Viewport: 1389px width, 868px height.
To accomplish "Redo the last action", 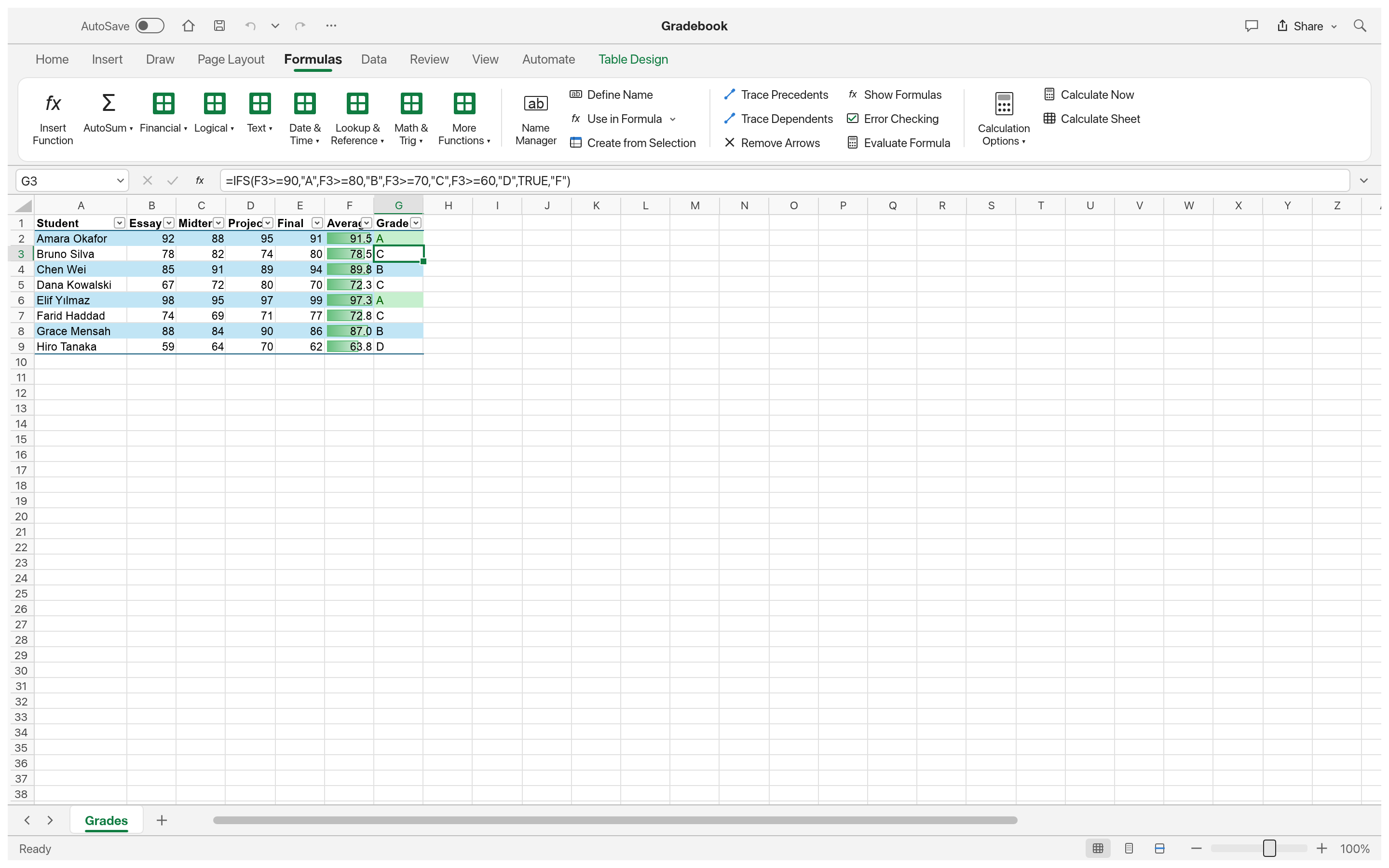I will tap(300, 26).
